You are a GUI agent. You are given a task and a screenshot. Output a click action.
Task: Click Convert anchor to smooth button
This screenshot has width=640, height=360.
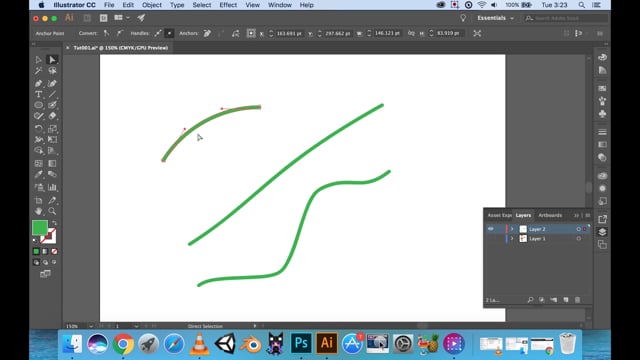120,33
